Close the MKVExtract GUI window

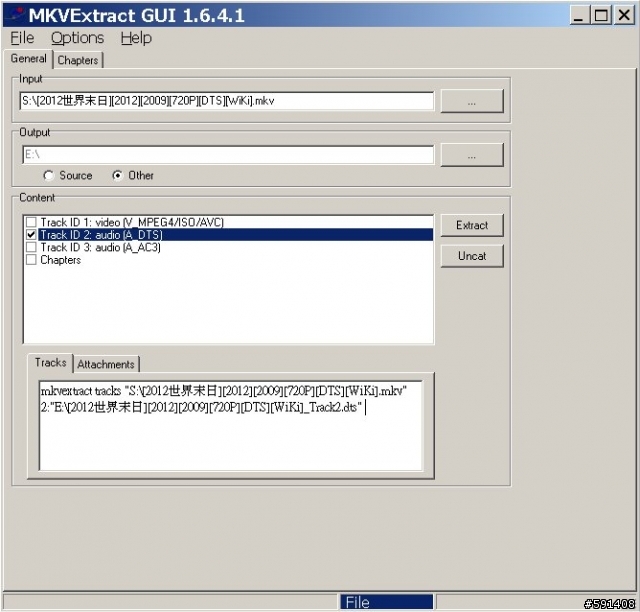coord(624,16)
